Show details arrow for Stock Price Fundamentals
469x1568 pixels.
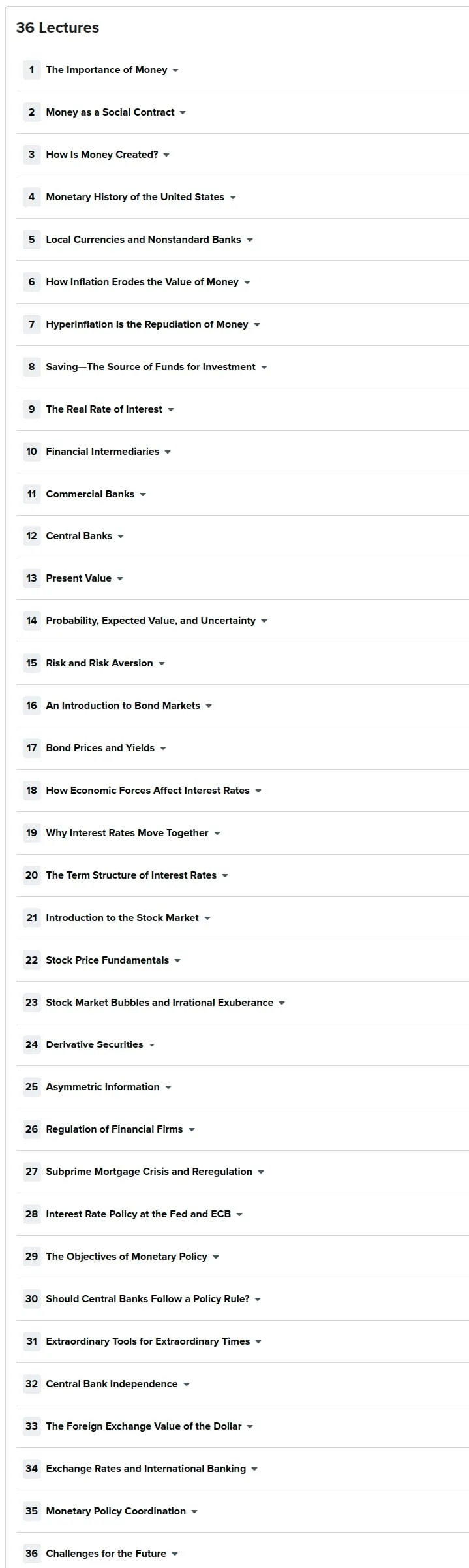point(177,961)
